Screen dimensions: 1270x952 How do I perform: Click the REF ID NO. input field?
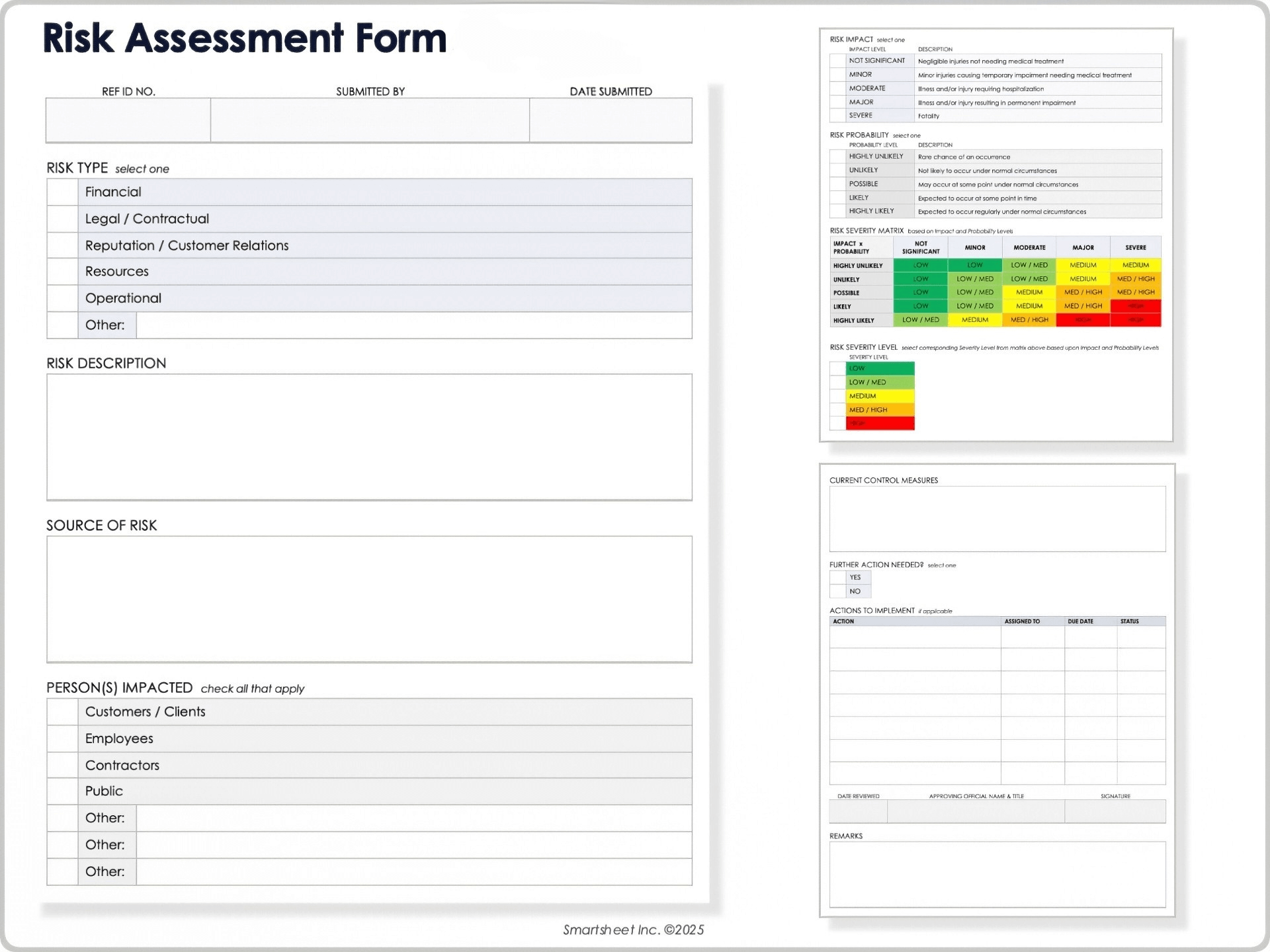127,120
